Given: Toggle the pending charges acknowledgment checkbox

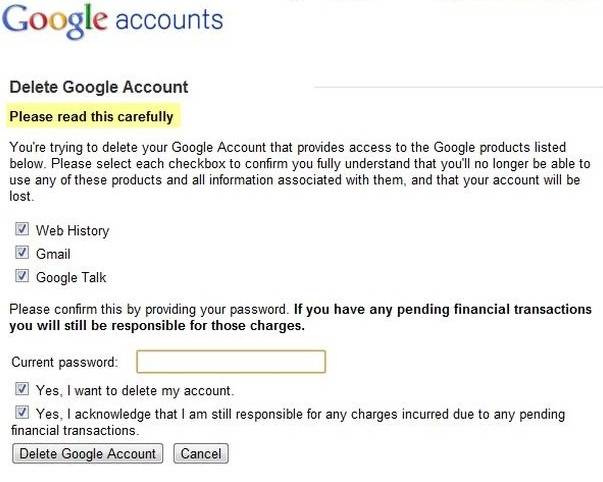Looking at the screenshot, I should point(22,413).
